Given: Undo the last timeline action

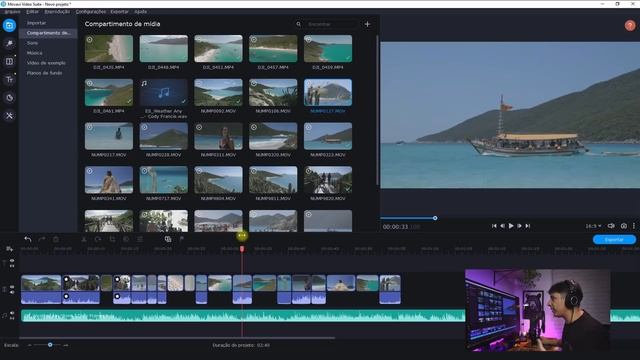Looking at the screenshot, I should pos(28,239).
